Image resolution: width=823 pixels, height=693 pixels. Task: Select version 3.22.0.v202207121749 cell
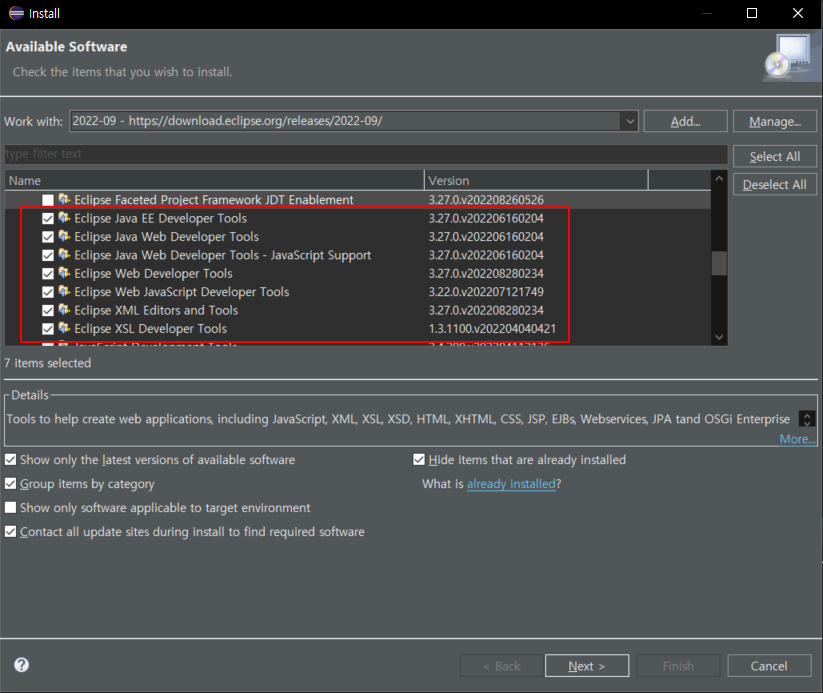coord(486,292)
